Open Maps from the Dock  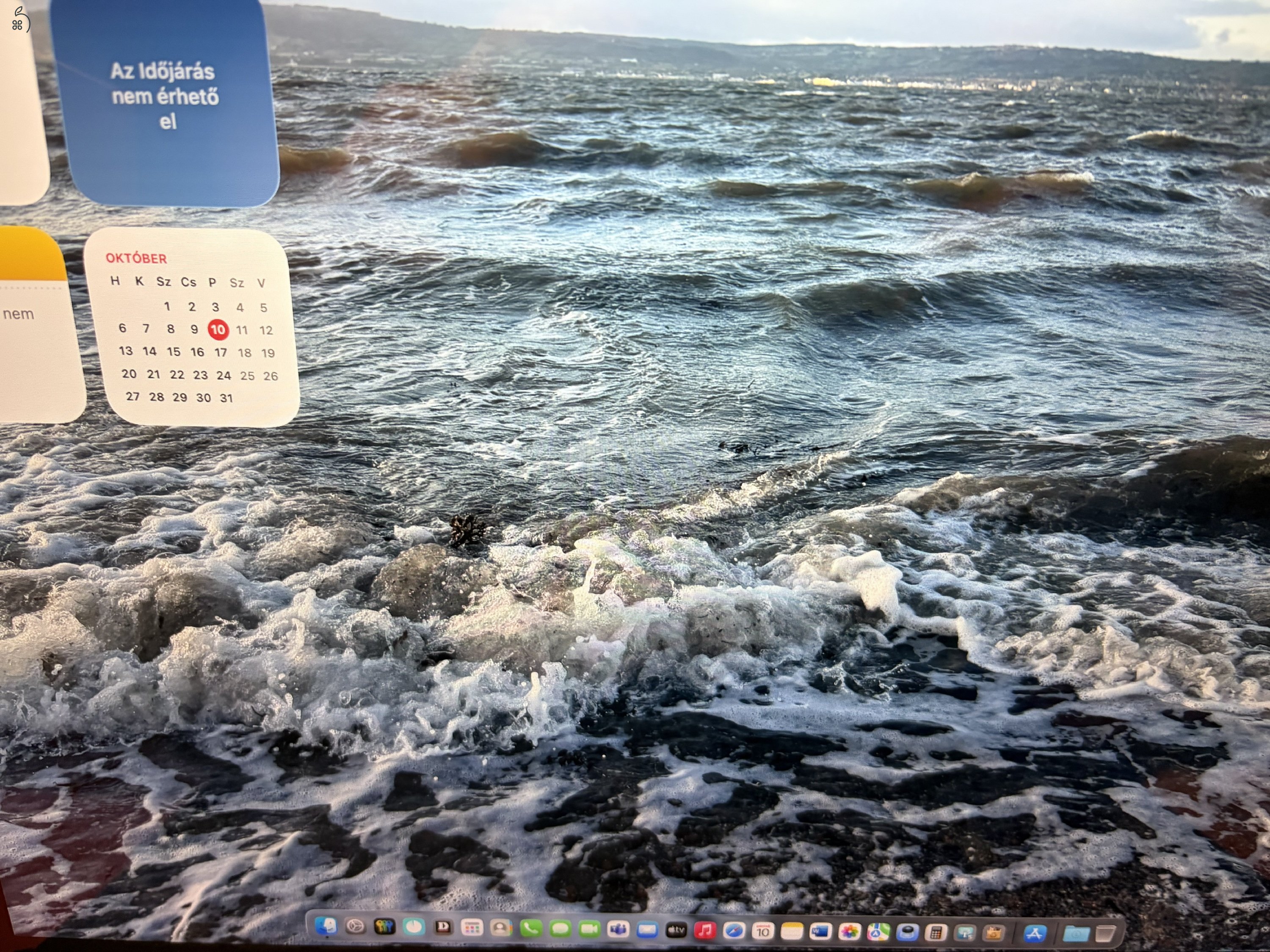point(878,933)
